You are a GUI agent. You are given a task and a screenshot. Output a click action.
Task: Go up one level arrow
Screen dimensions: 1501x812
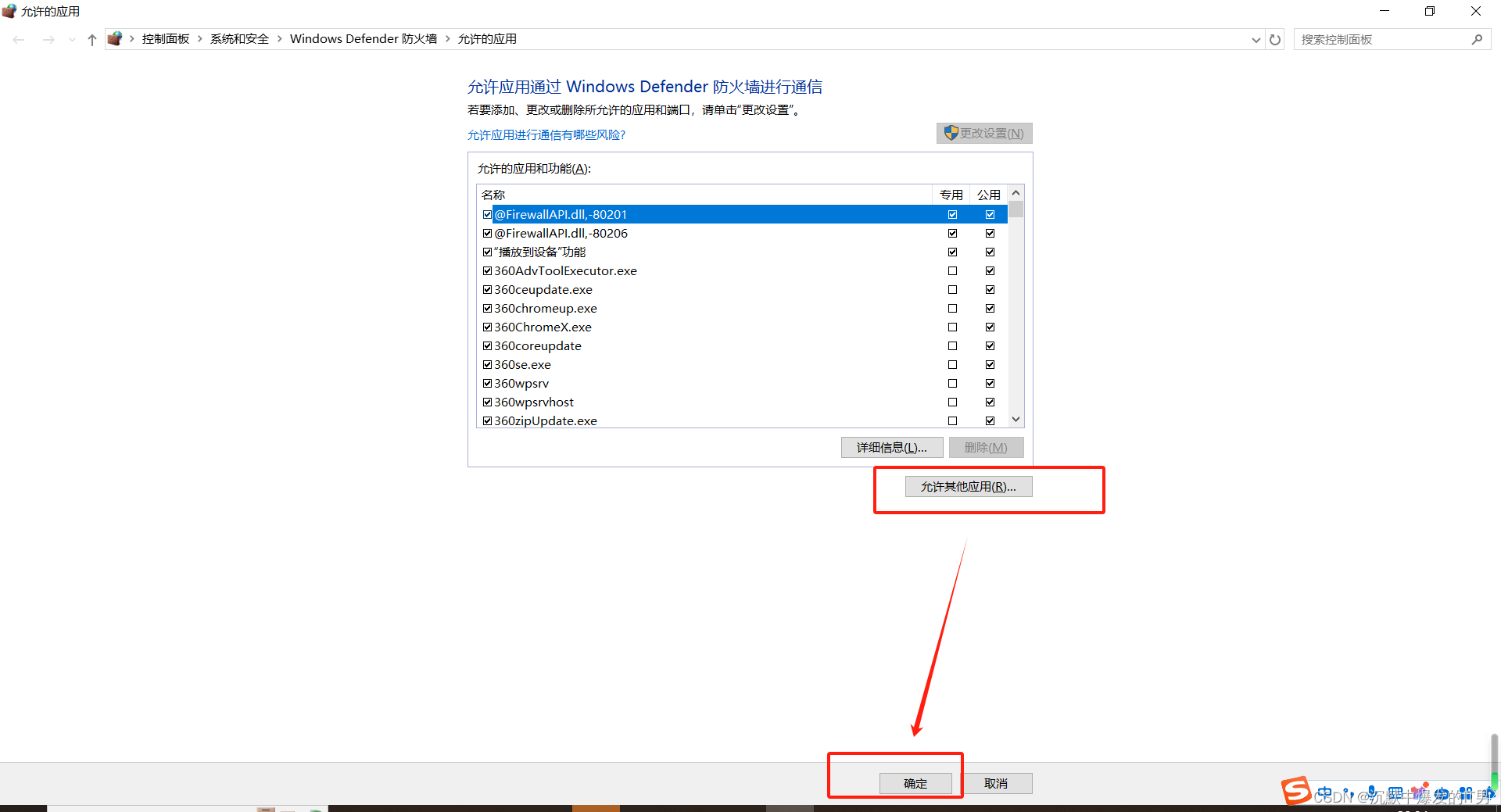point(92,39)
